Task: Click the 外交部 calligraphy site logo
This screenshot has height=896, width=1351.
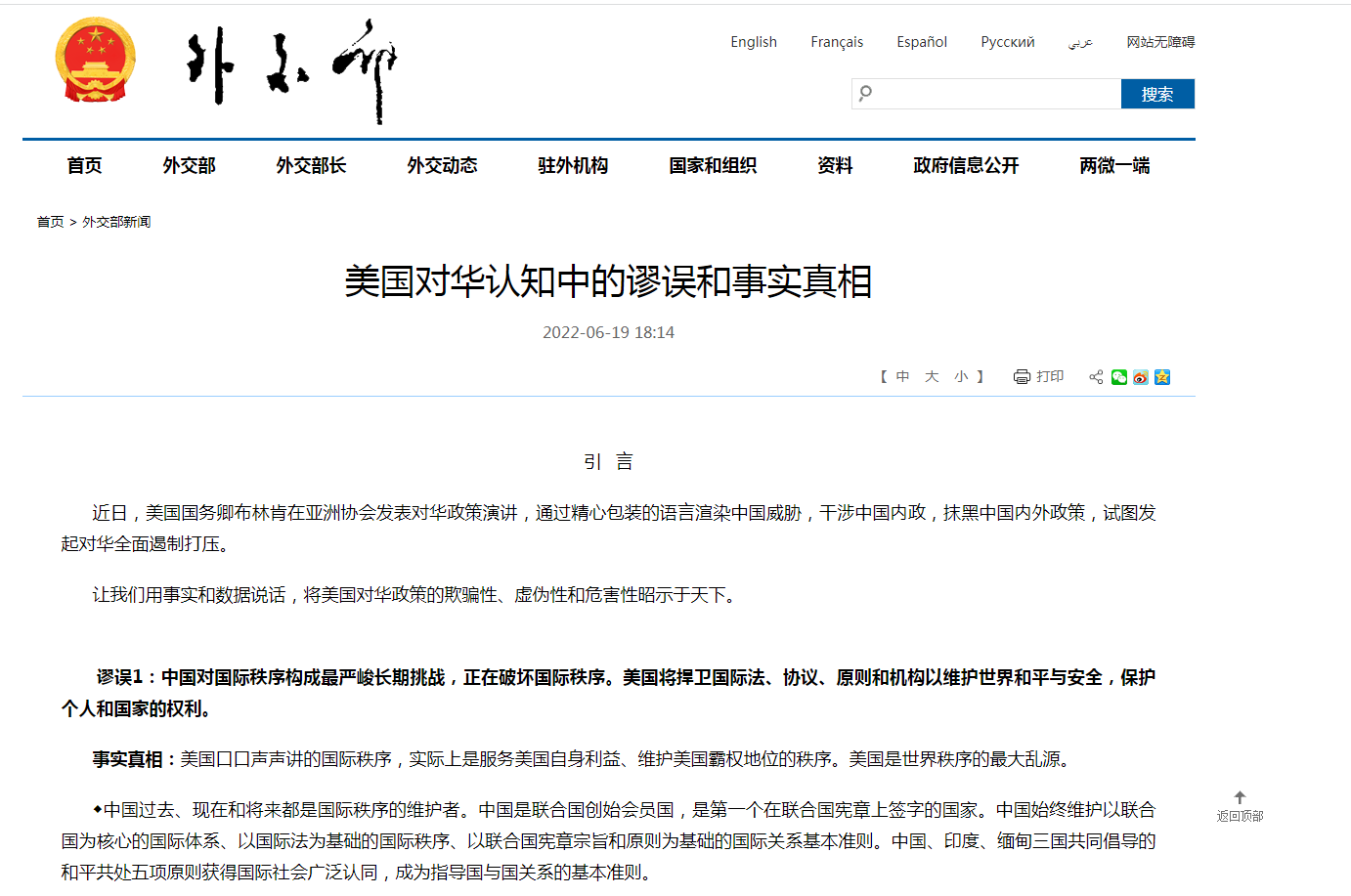Action: [x=291, y=70]
